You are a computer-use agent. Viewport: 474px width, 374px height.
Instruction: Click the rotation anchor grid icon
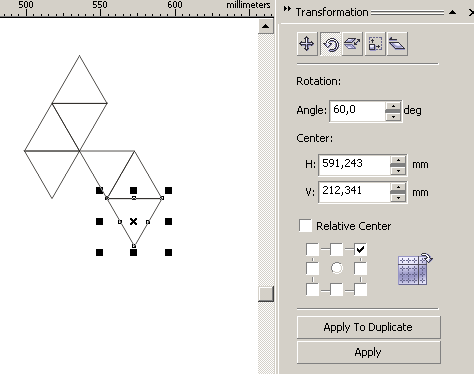coord(415,269)
